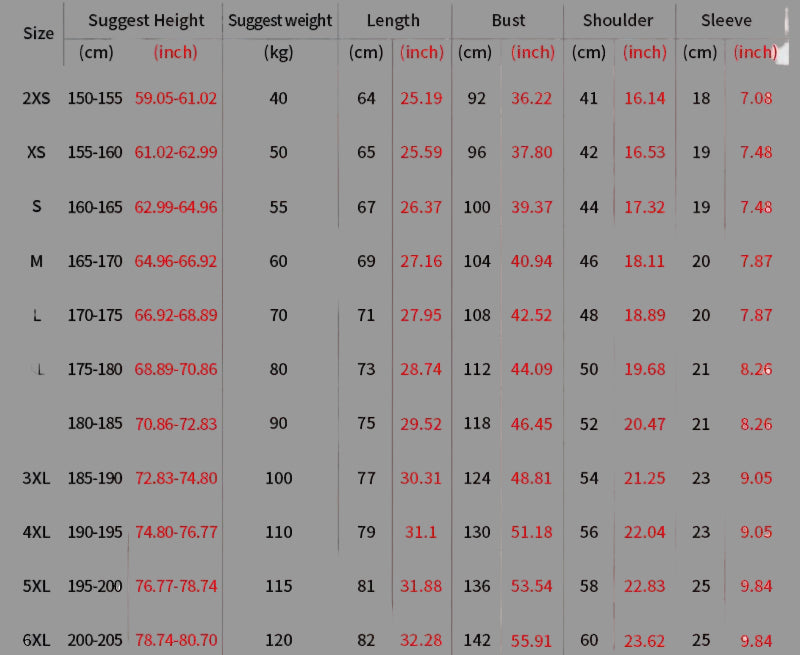The image size is (800, 655).
Task: Select the XS size row label
Action: pos(37,152)
